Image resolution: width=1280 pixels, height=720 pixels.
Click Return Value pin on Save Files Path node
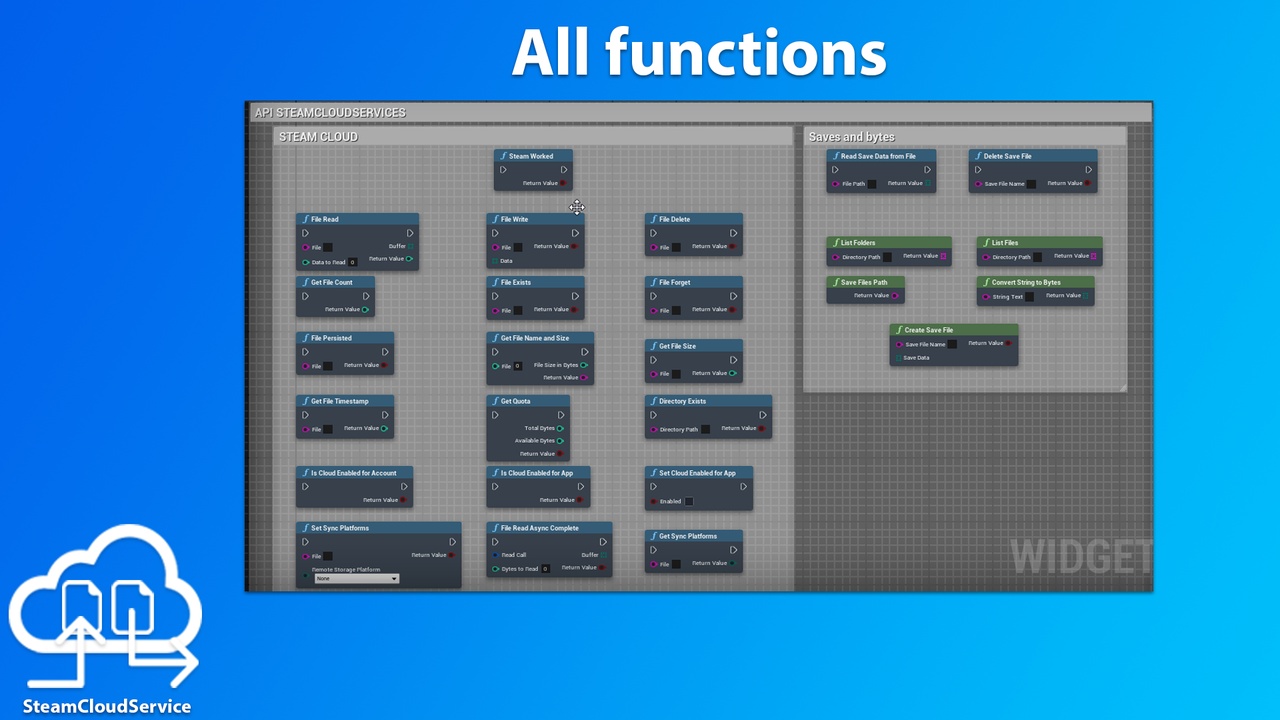point(895,295)
